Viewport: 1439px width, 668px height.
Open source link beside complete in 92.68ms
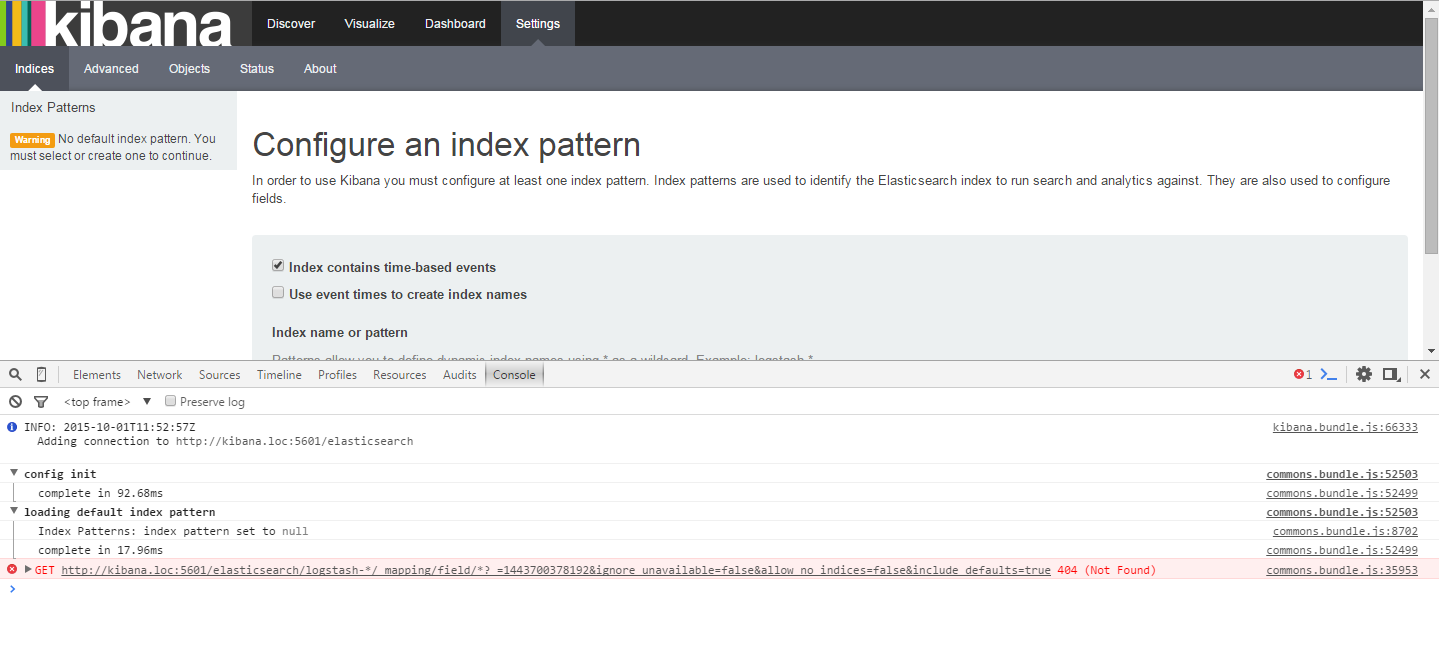tap(1342, 493)
